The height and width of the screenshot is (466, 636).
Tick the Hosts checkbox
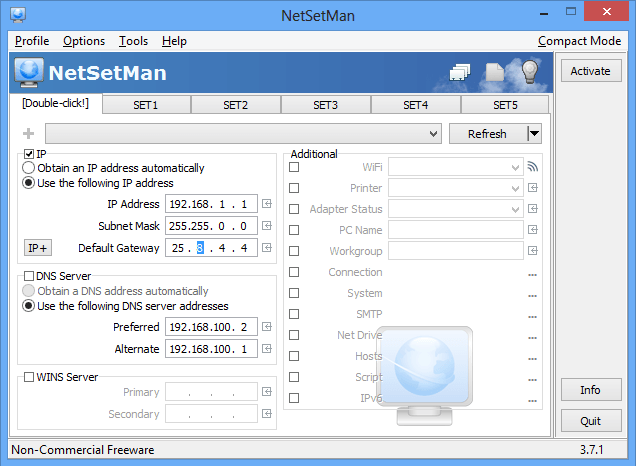point(294,356)
